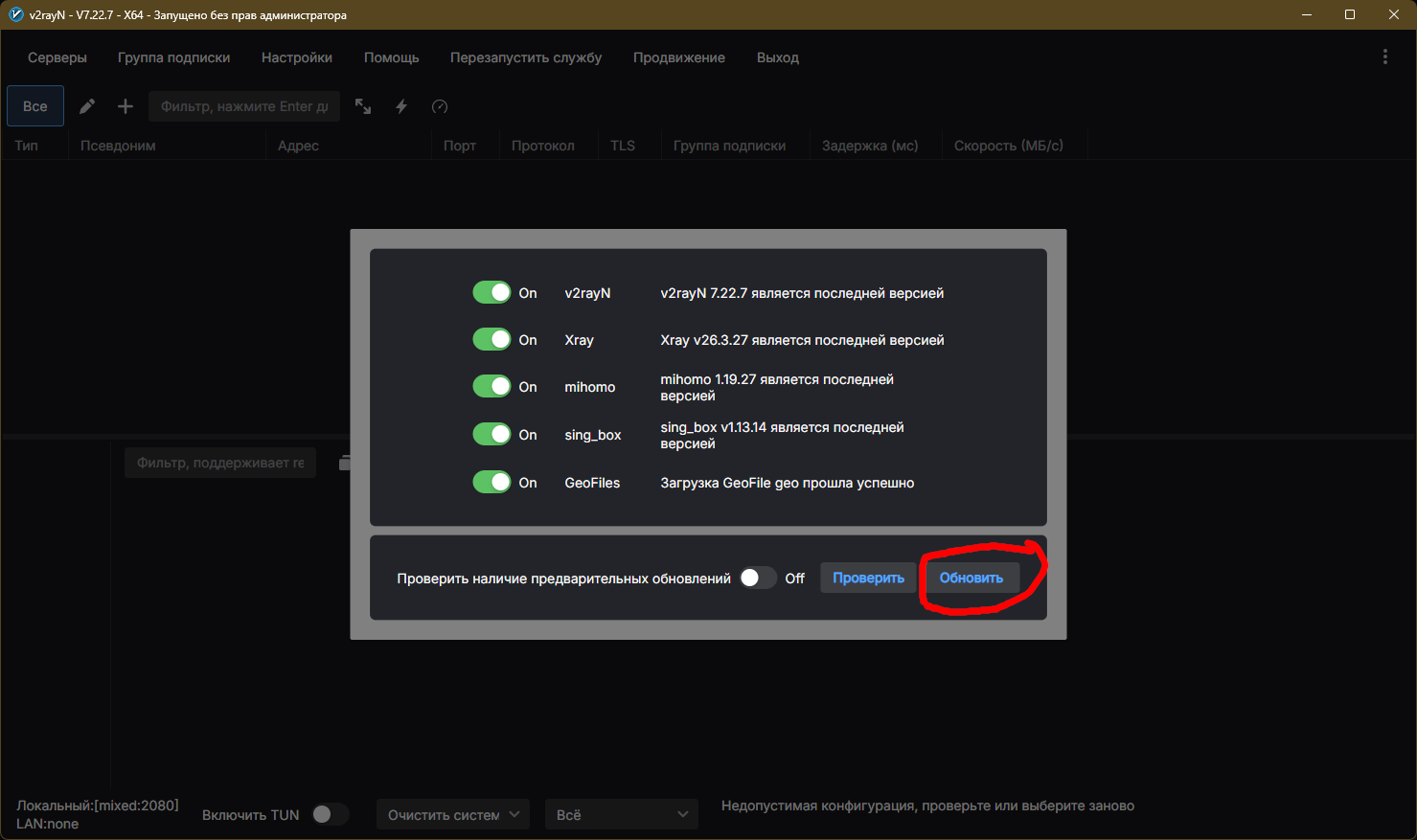This screenshot has width=1417, height=840.
Task: Click the mihomo 1.19.27 status message
Action: tap(777, 387)
